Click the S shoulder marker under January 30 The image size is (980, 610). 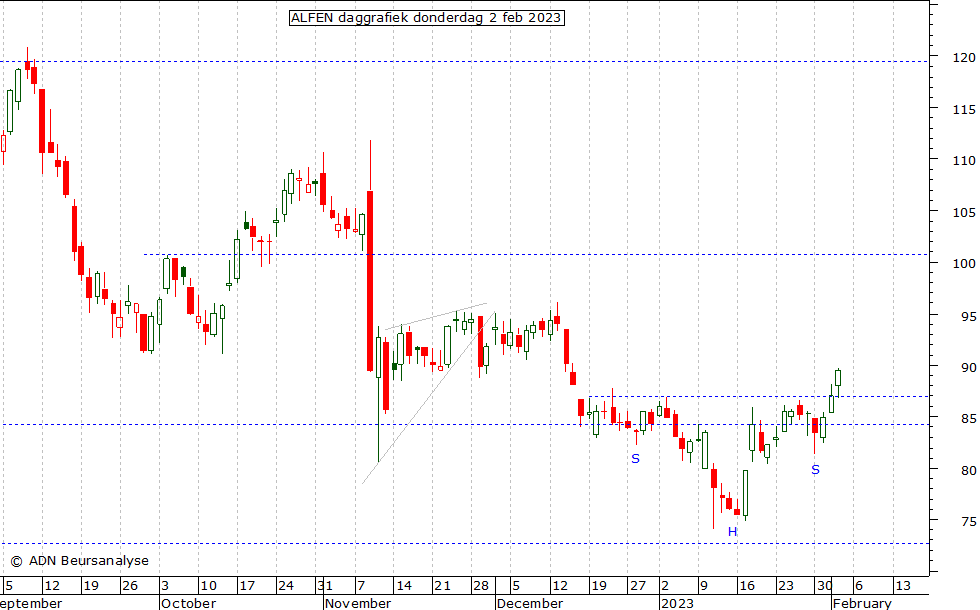(x=815, y=469)
